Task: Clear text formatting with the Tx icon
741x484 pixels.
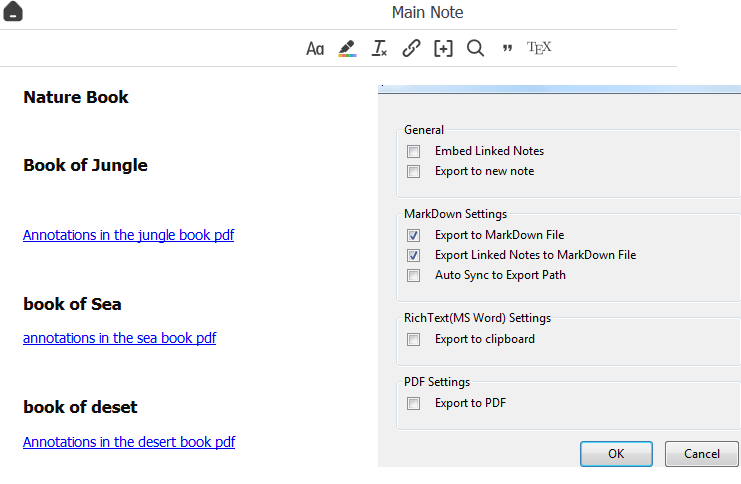Action: tap(379, 48)
